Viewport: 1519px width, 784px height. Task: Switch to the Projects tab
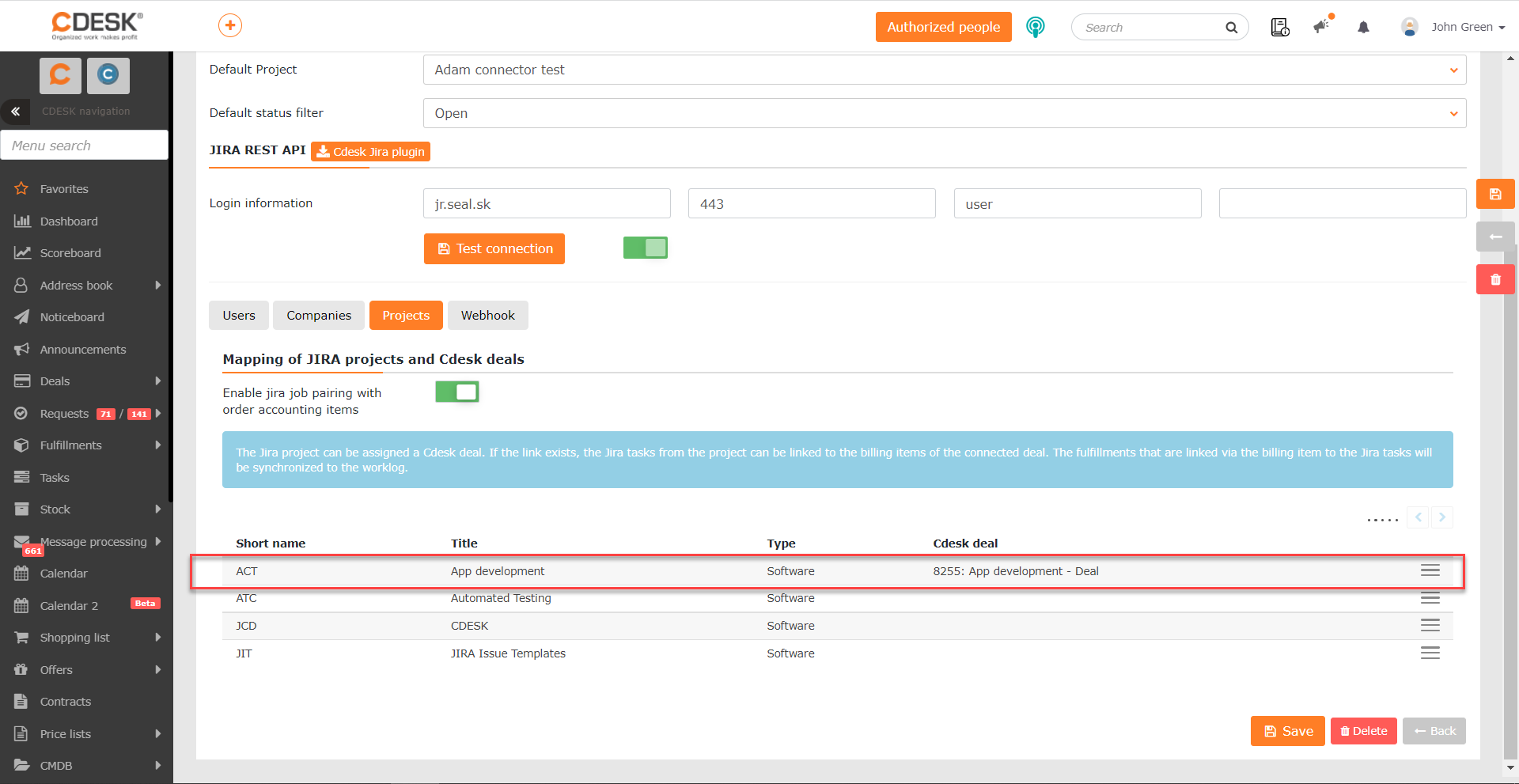(x=406, y=315)
